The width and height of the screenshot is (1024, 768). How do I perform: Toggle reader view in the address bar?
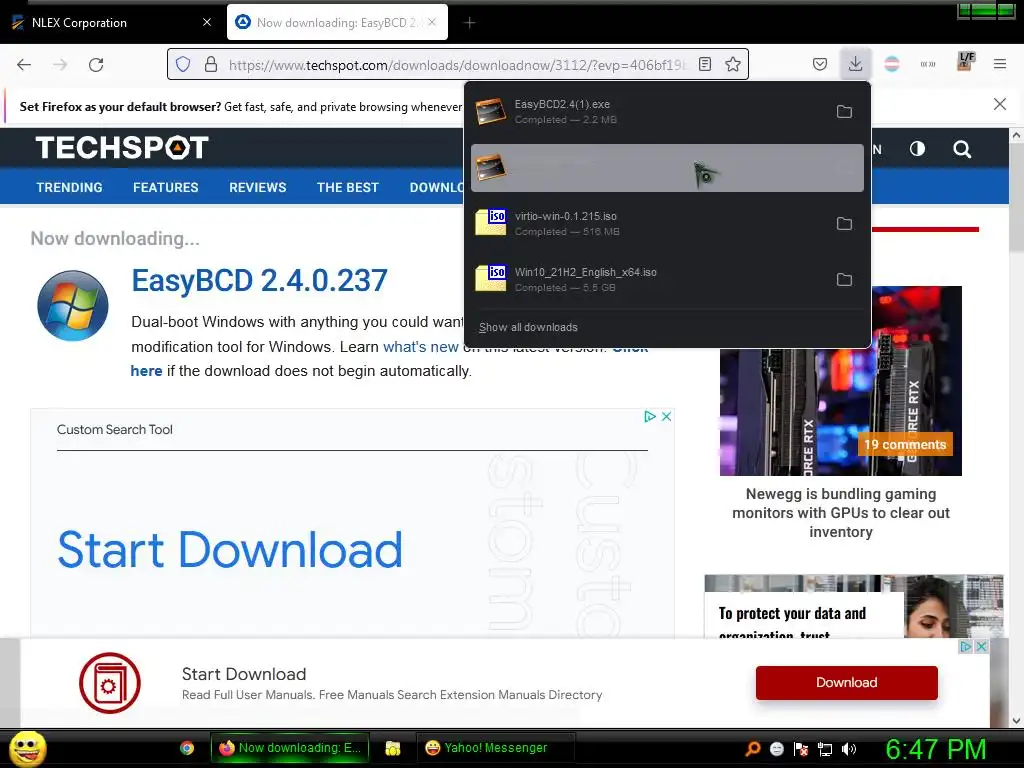click(x=705, y=64)
